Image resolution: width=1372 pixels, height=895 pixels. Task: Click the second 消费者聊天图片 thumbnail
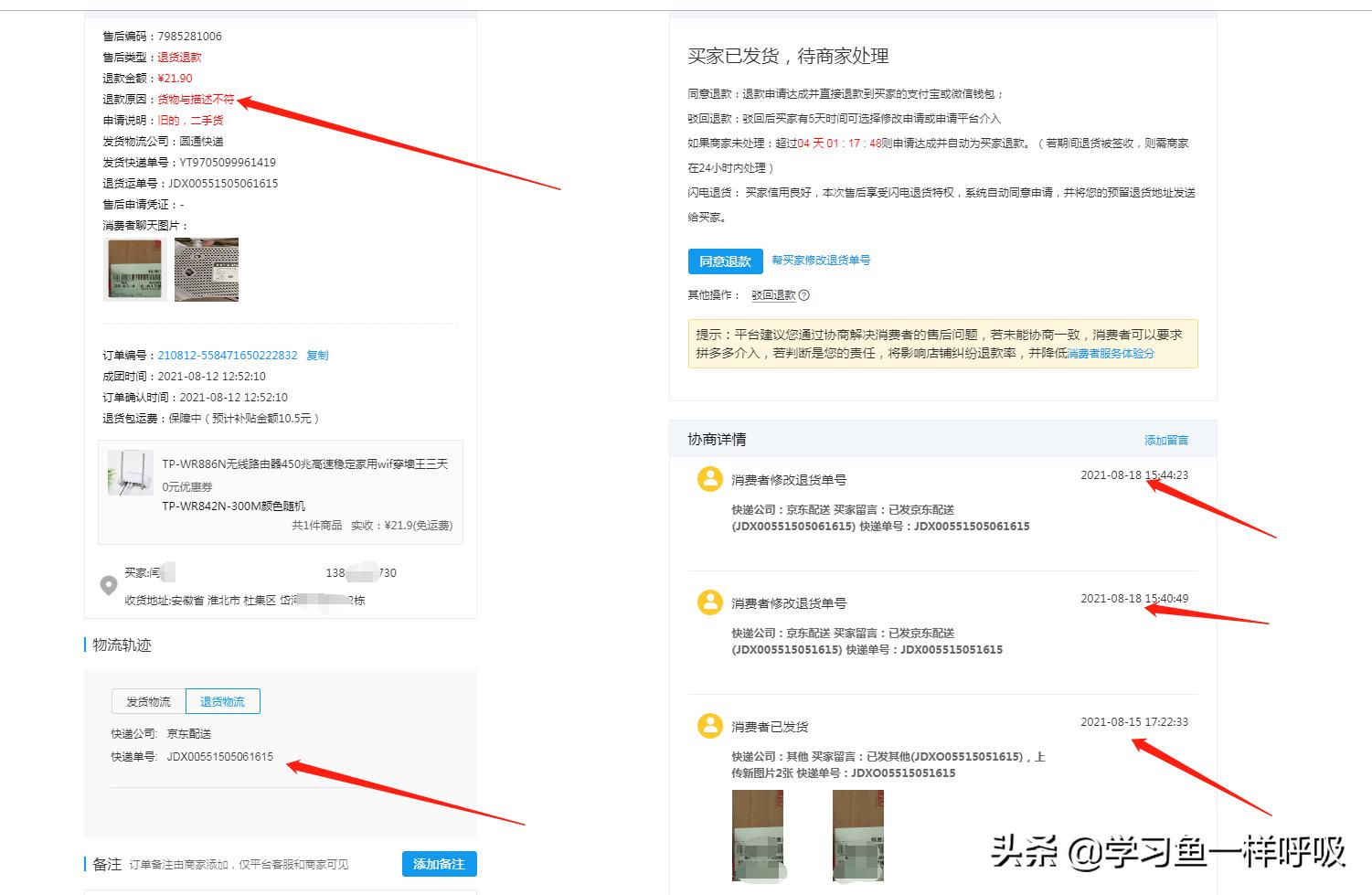206,270
